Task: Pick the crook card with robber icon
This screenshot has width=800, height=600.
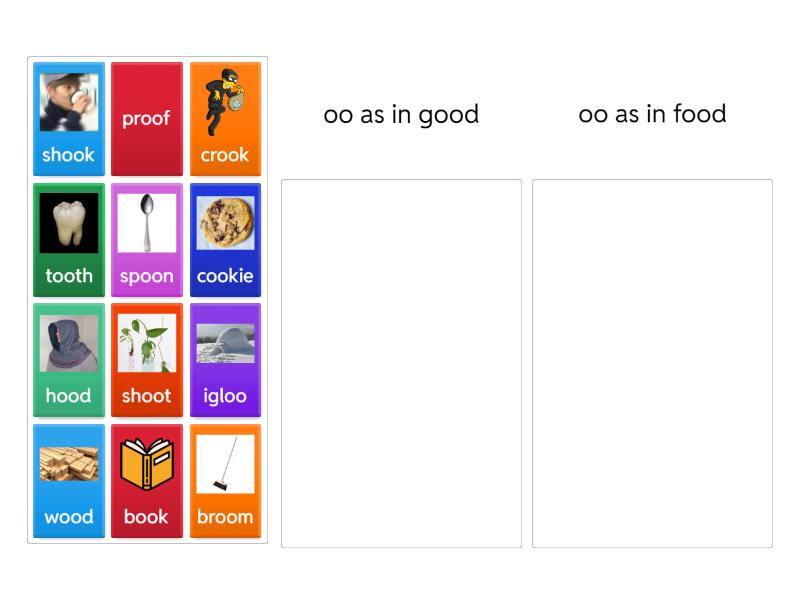Action: click(x=225, y=119)
